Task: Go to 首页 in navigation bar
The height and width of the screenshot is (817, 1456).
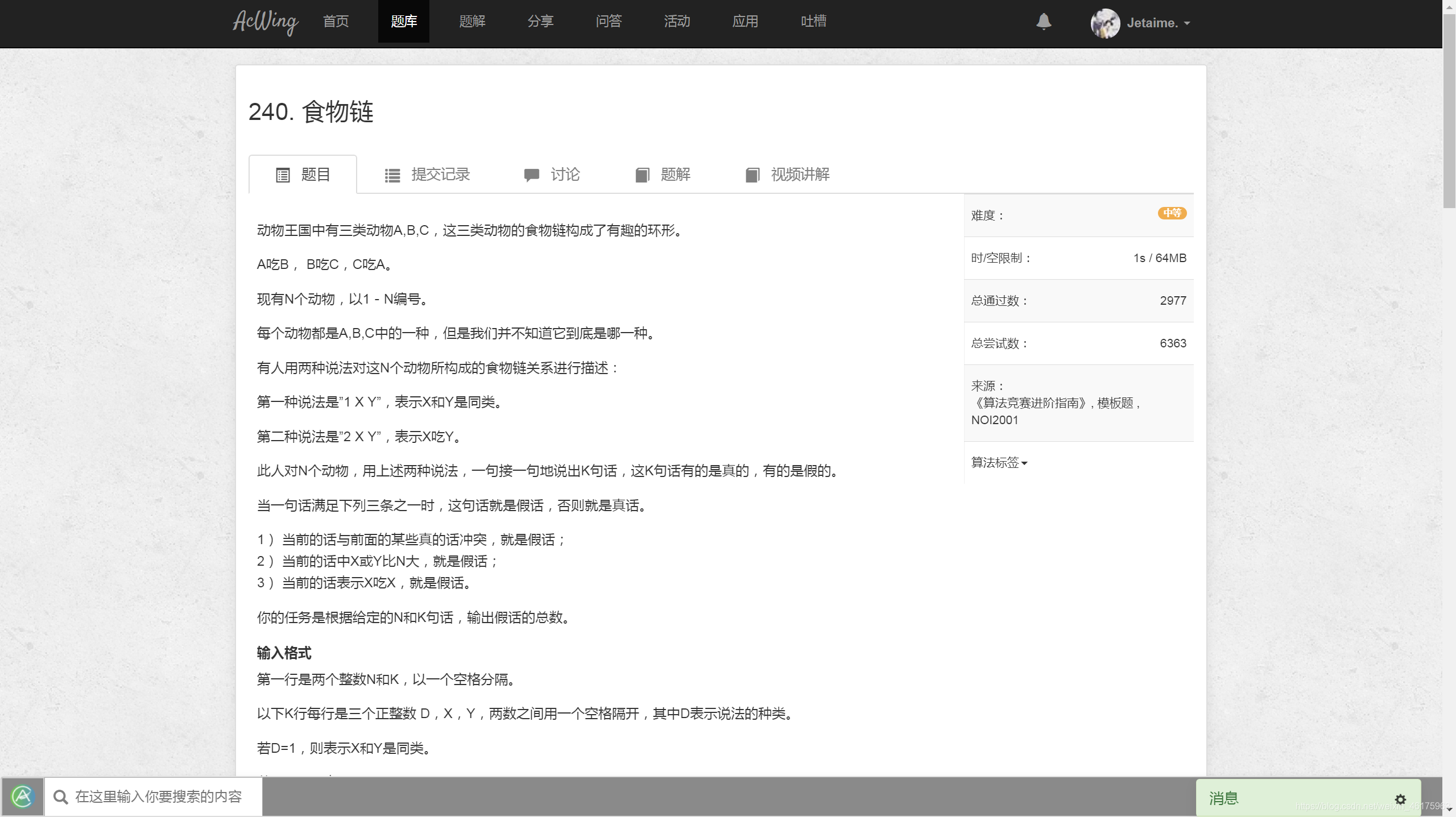Action: click(336, 22)
